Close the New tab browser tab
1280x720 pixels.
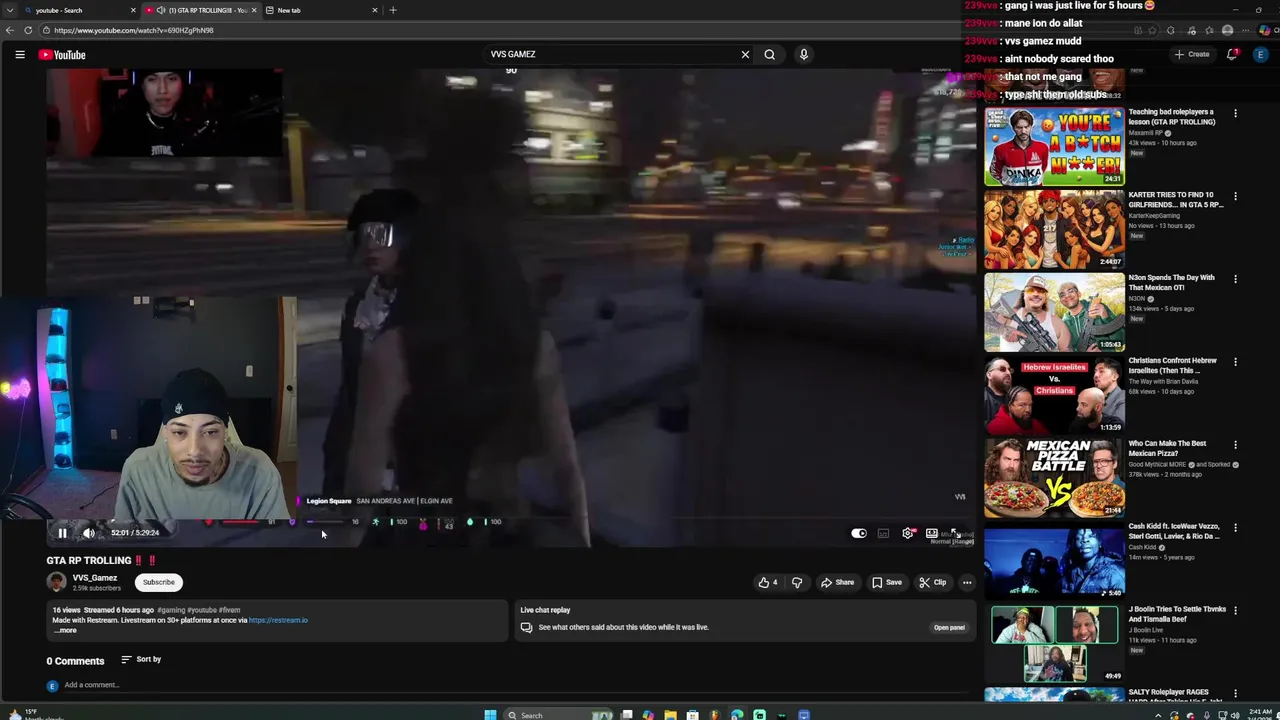point(375,10)
